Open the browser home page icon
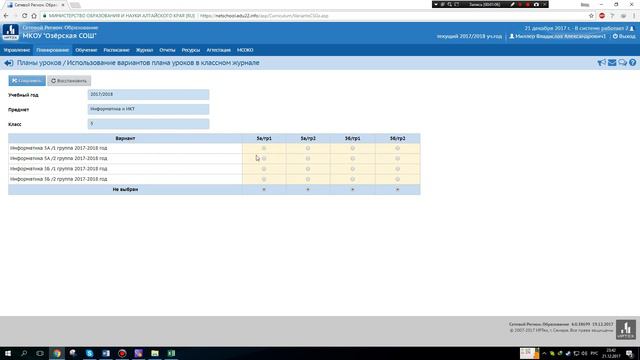 pyautogui.click(x=34, y=16)
